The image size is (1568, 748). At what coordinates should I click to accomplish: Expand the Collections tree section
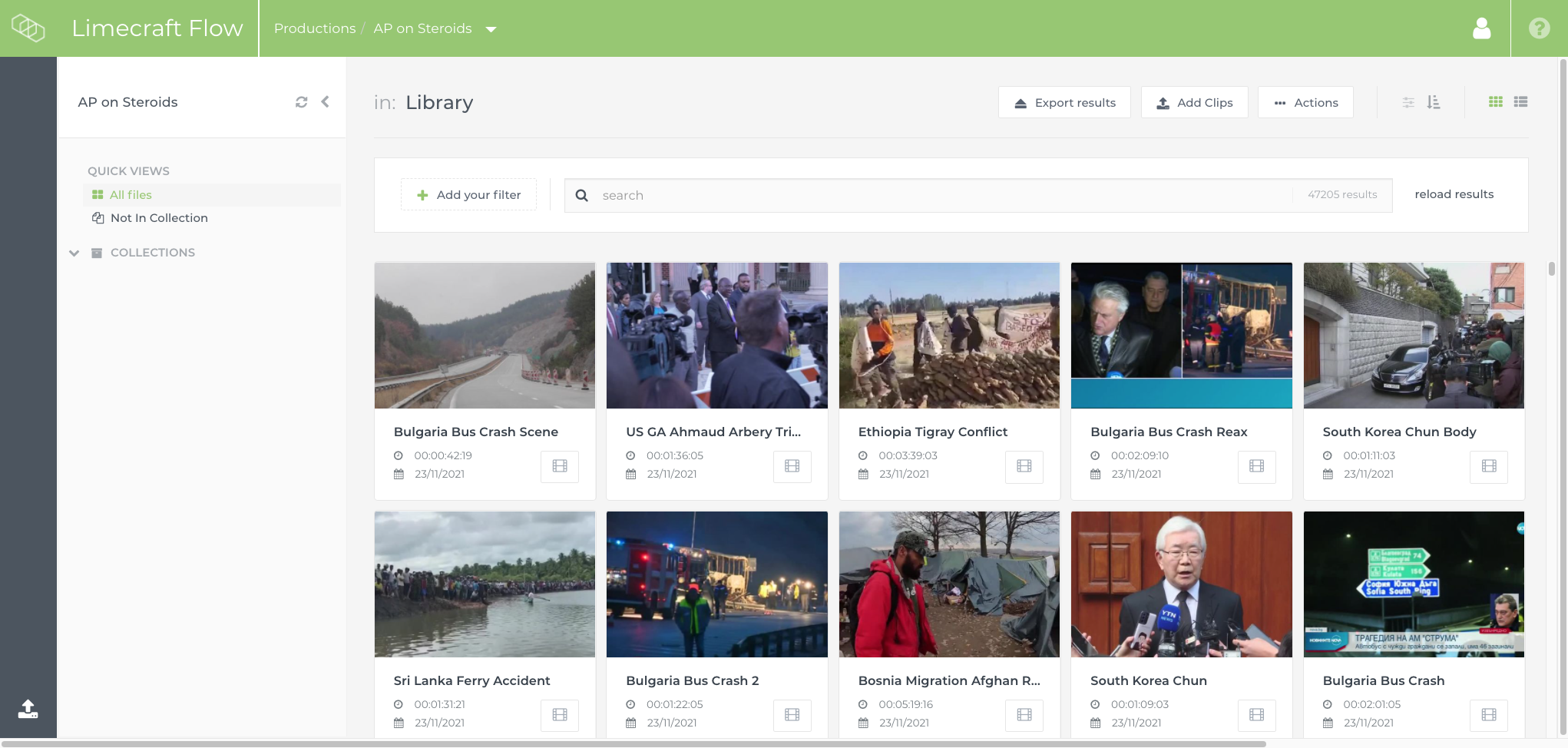point(74,253)
